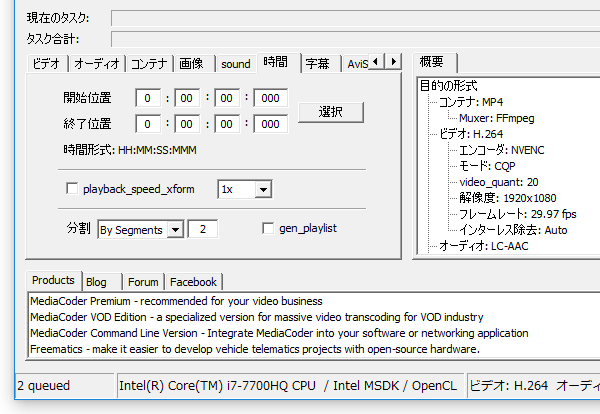
Task: Click the 終了位置 milliseconds field
Action: pos(271,124)
